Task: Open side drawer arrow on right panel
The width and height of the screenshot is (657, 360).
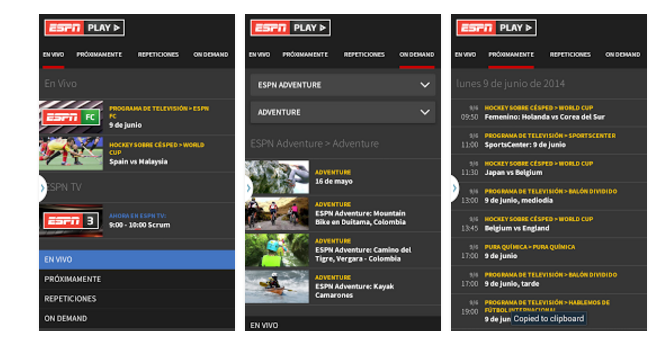Action: (455, 188)
